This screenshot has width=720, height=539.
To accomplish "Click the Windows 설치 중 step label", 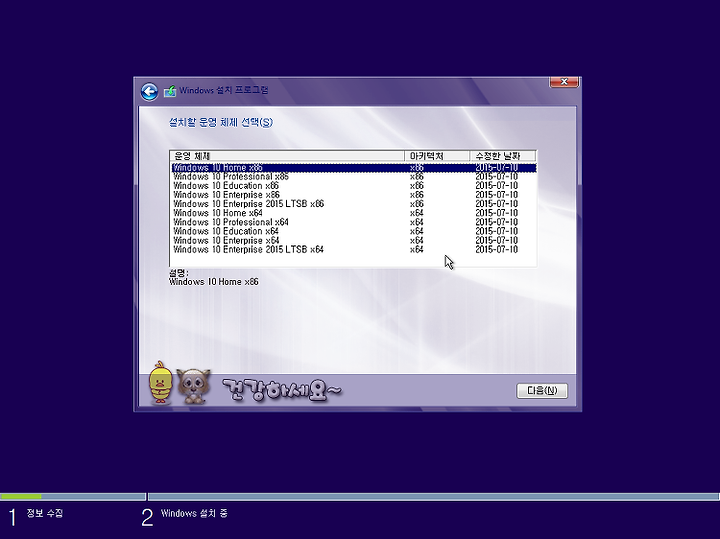I will [194, 513].
